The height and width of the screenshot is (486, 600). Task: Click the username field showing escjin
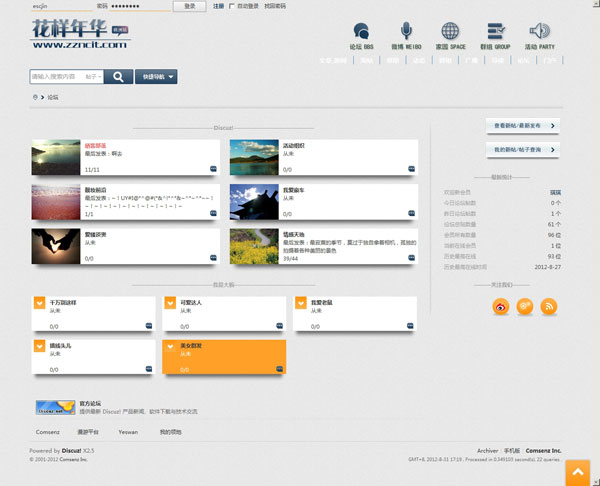pyautogui.click(x=62, y=6)
